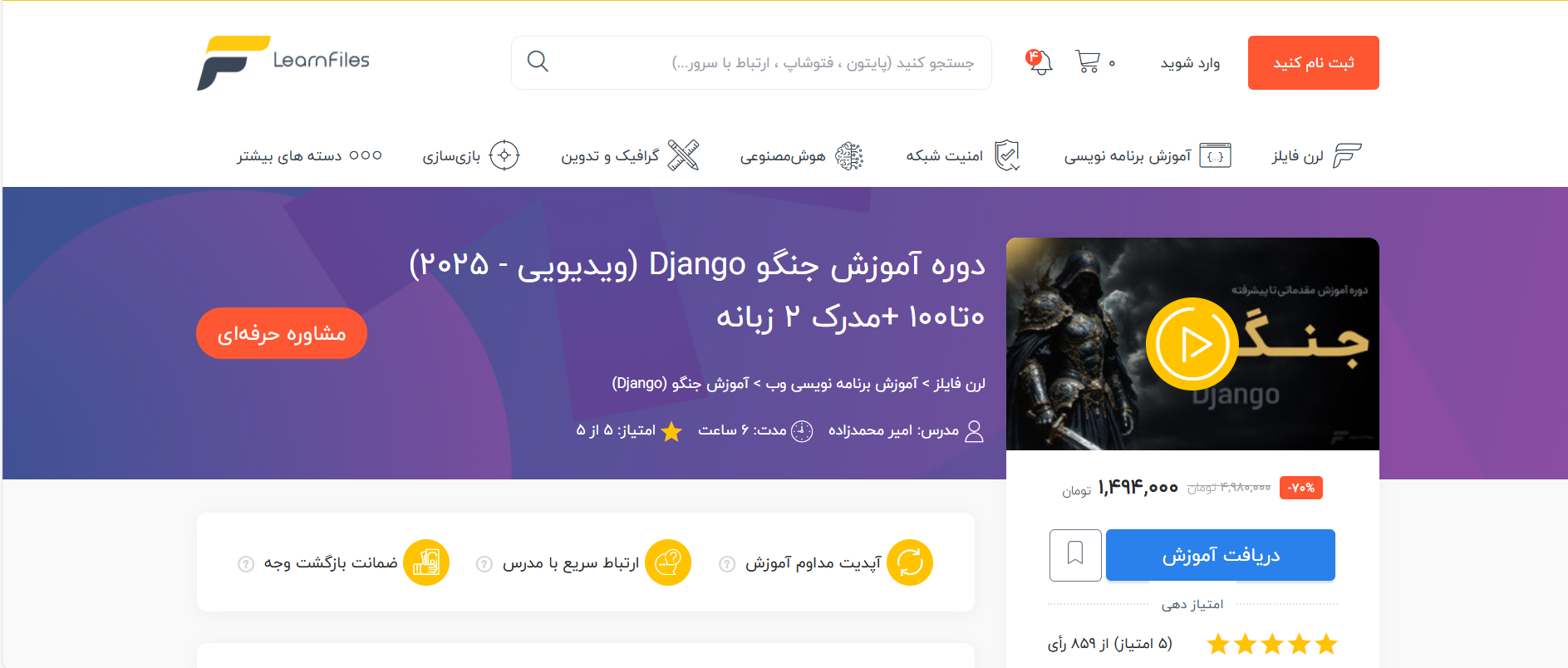This screenshot has height=668, width=1568.
Task: Click the yellow rating star near امتیاز
Action: tap(671, 430)
